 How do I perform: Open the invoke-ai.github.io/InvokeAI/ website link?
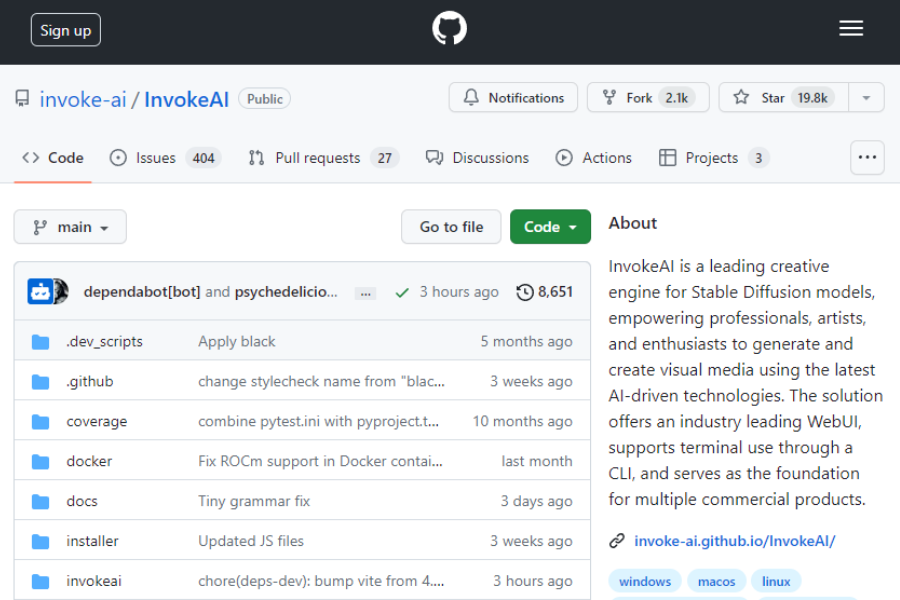(734, 541)
